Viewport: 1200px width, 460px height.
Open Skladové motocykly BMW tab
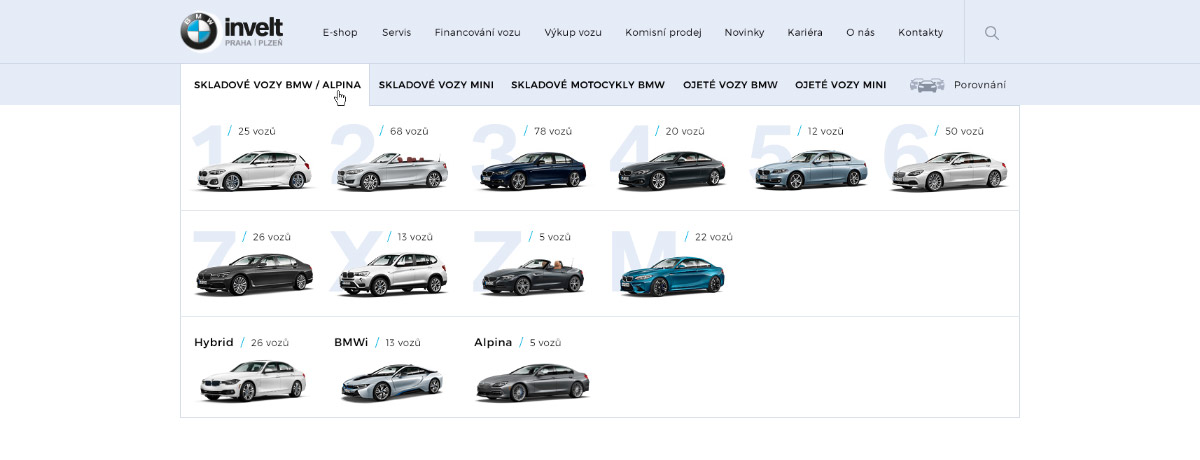[x=588, y=85]
